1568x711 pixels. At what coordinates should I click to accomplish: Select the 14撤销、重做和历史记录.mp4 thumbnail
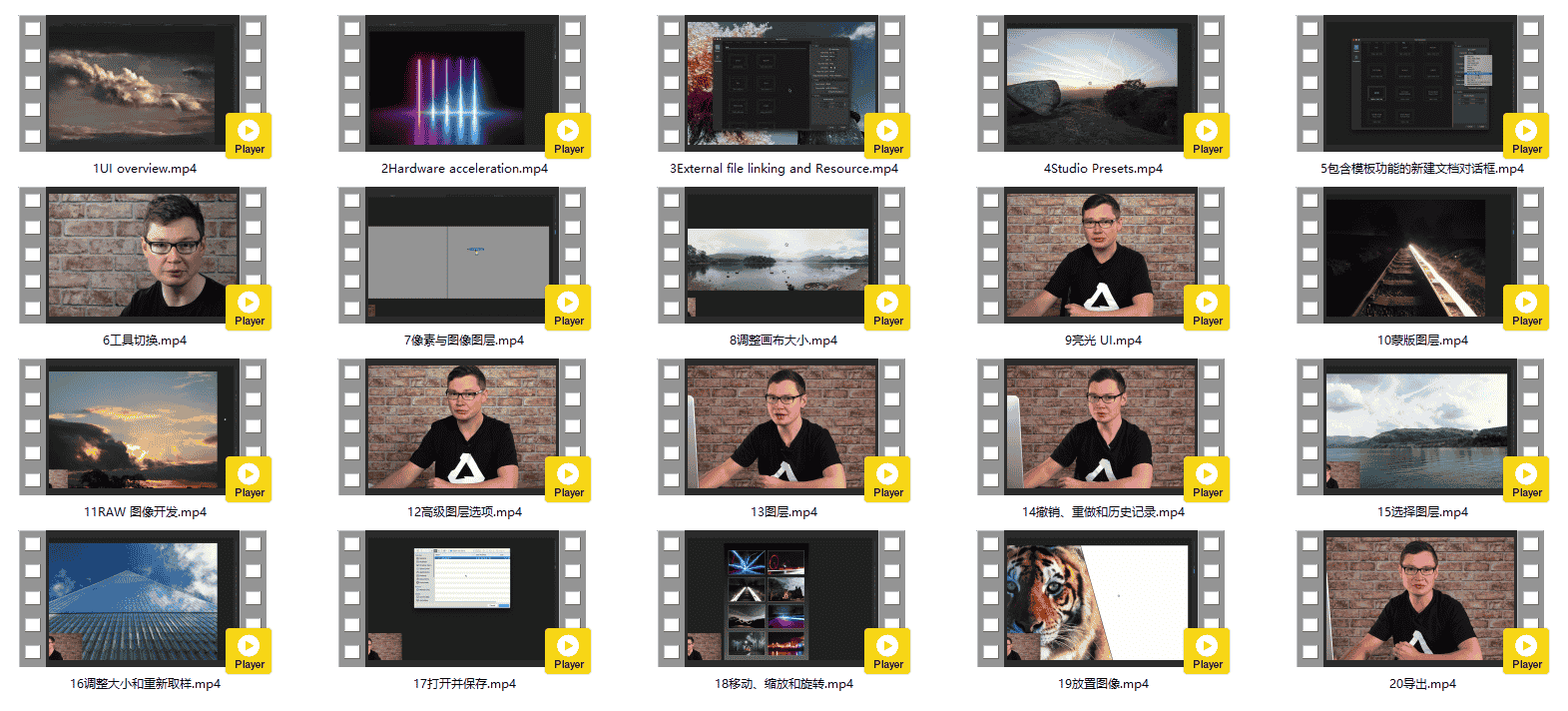(x=1101, y=427)
